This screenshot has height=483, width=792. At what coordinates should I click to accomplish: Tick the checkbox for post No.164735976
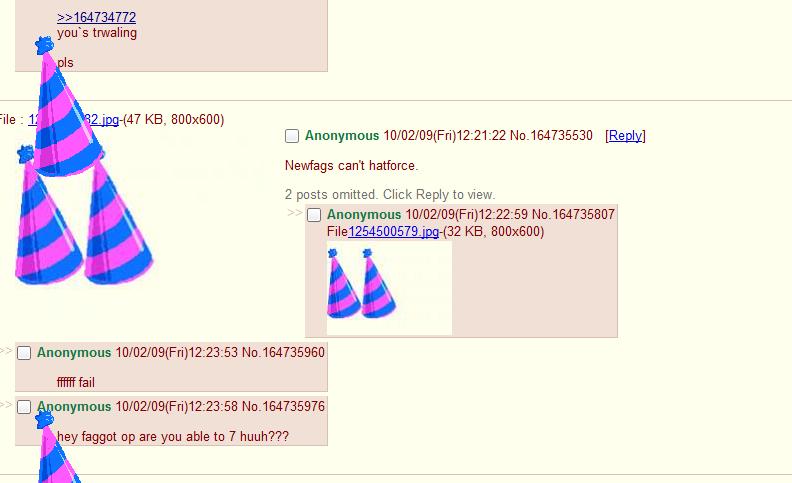coord(24,407)
